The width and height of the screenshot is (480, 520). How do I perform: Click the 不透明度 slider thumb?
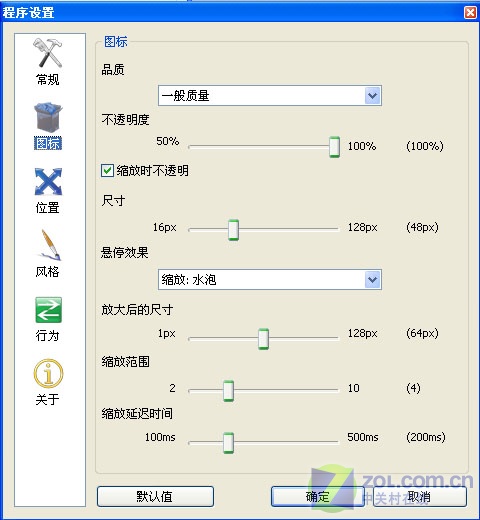[x=334, y=147]
